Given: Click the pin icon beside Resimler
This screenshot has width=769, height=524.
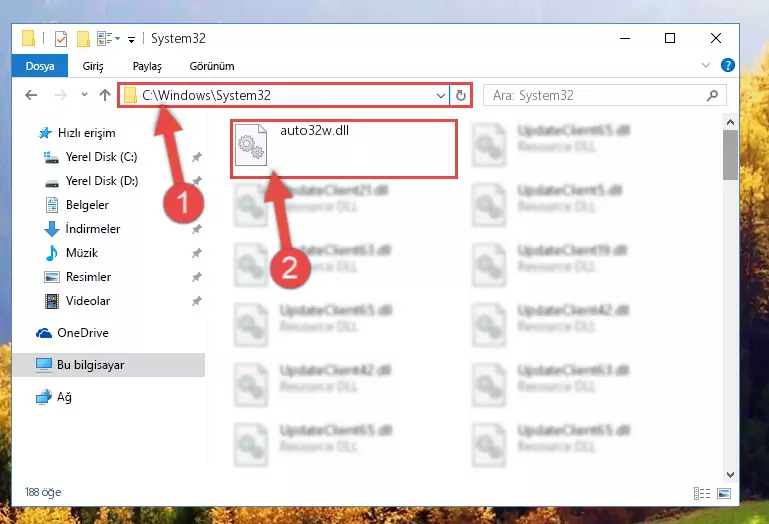Looking at the screenshot, I should (197, 277).
